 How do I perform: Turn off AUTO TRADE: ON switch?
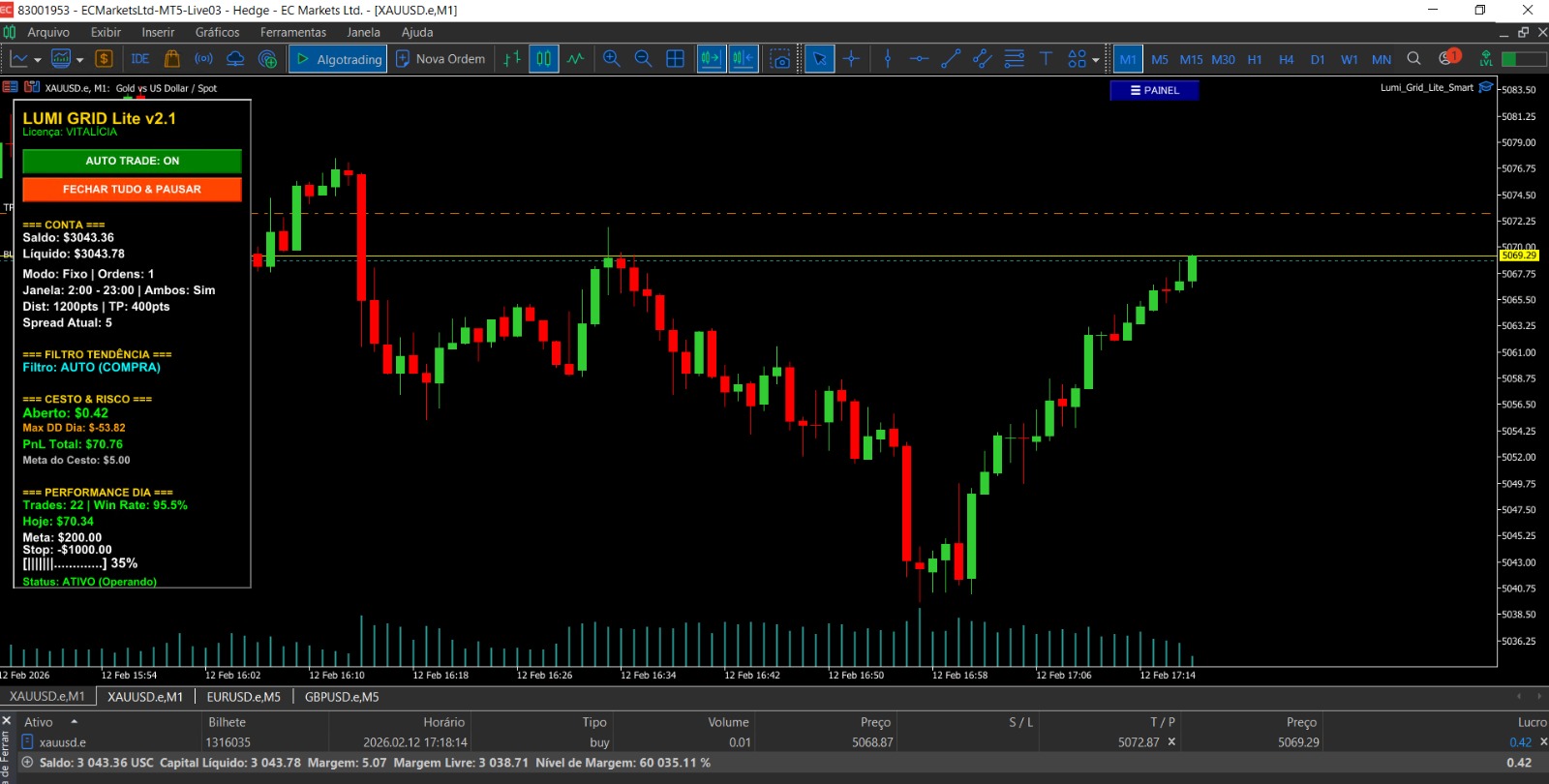click(132, 161)
